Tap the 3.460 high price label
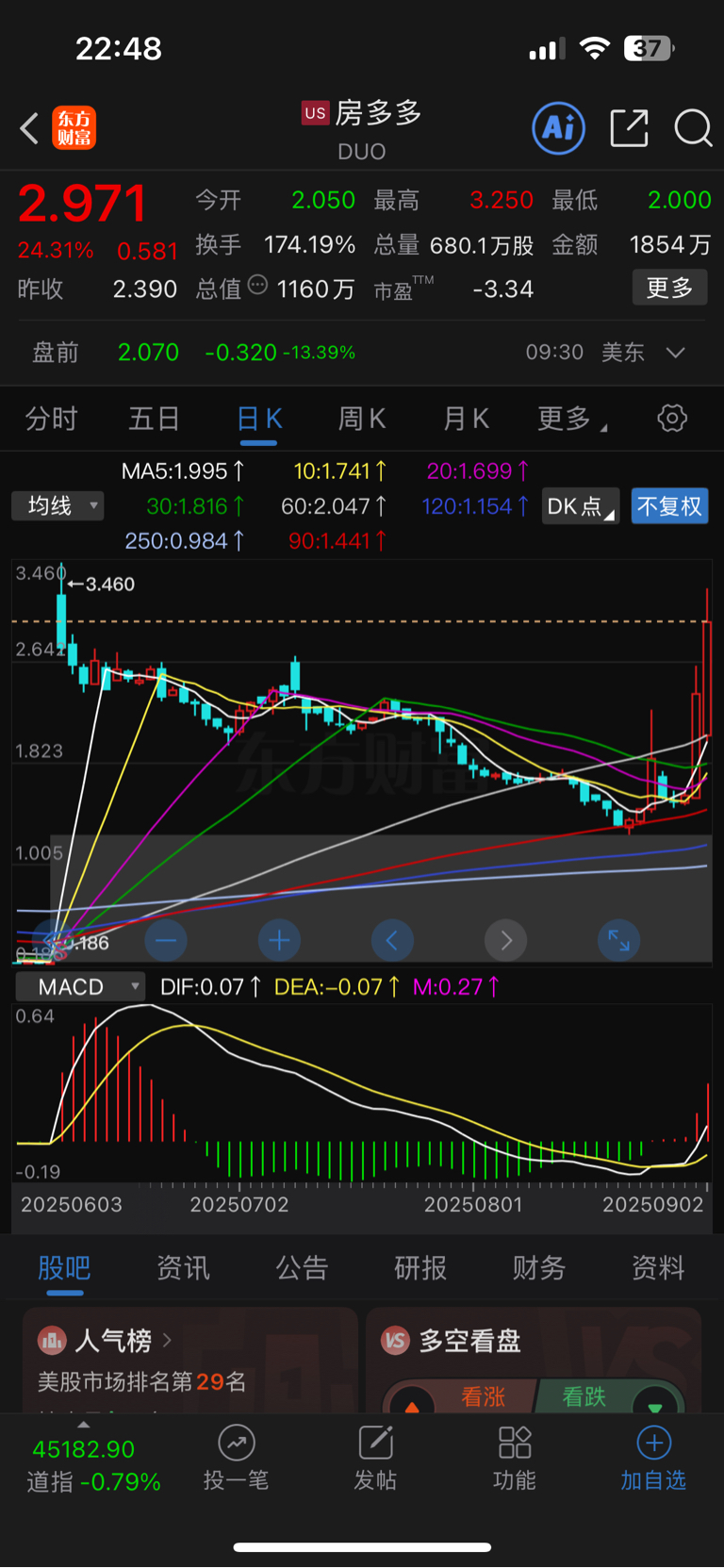This screenshot has height=1568, width=724. [x=110, y=585]
